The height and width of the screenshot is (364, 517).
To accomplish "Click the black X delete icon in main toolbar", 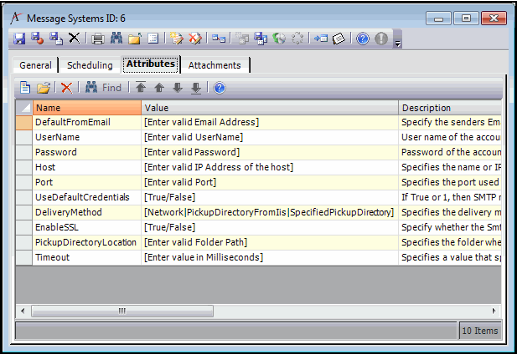I will 74,38.
